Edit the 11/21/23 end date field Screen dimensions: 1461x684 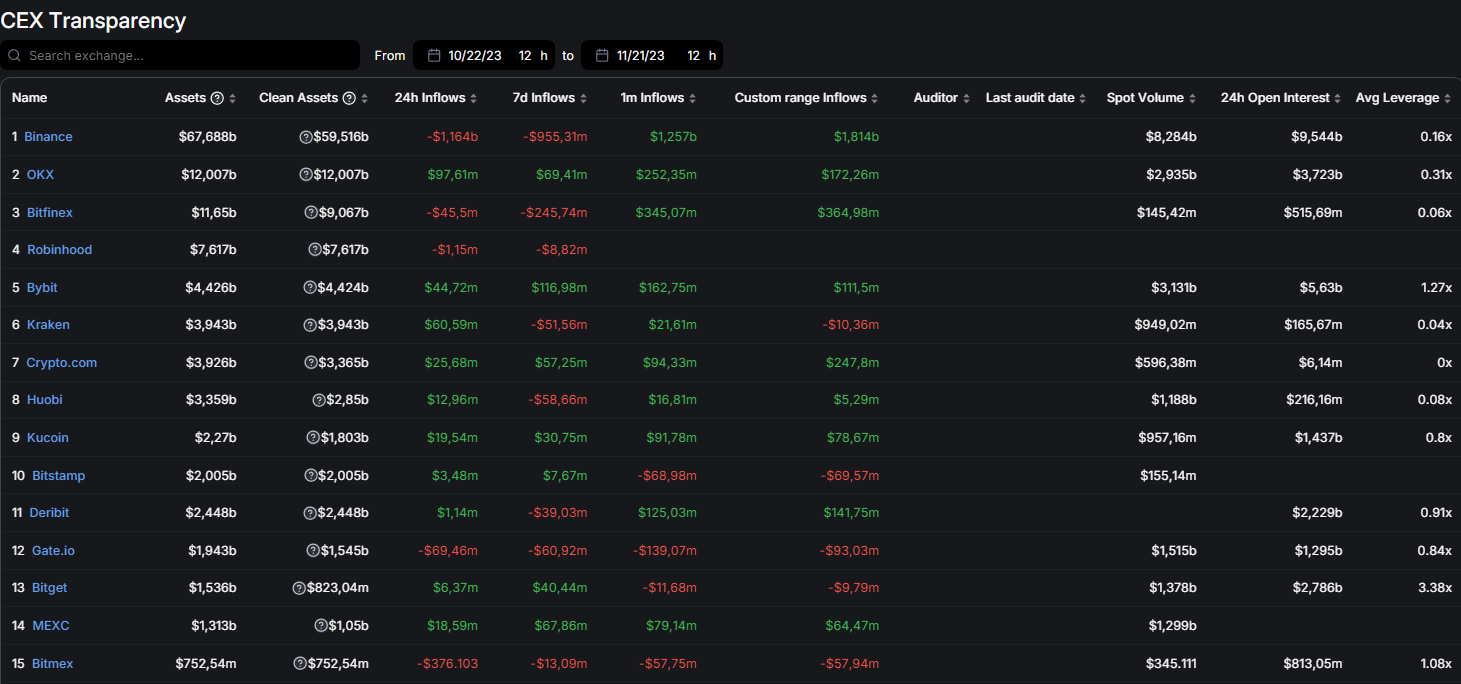[641, 56]
